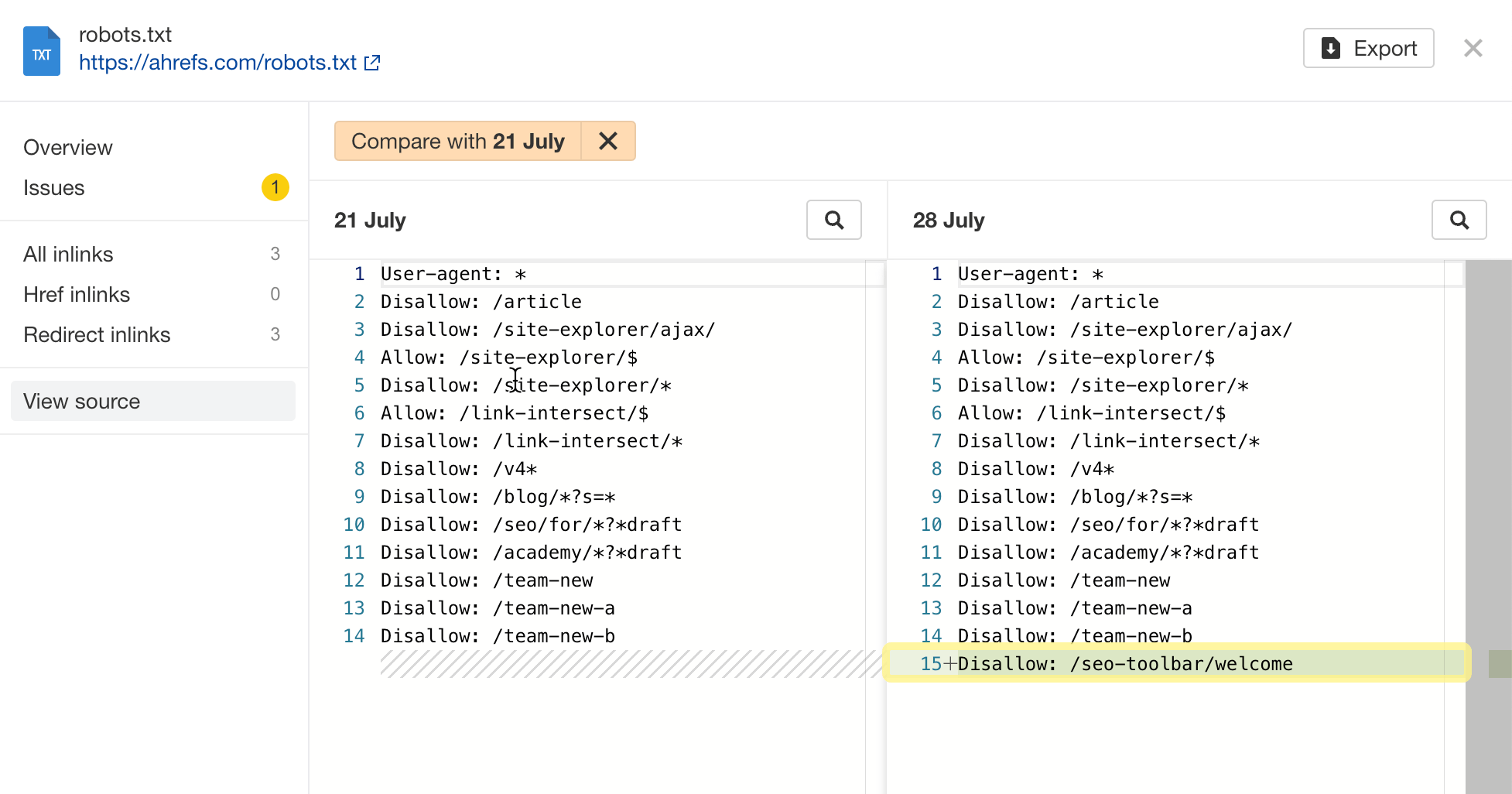Close the robots.txt comparison view
This screenshot has height=794, width=1512.
[x=1473, y=48]
